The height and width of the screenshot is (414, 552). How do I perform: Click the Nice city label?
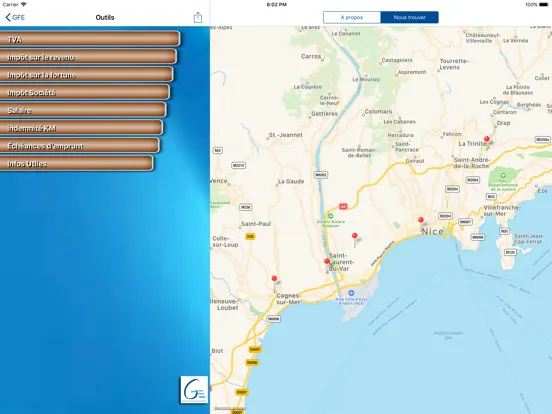(x=432, y=231)
